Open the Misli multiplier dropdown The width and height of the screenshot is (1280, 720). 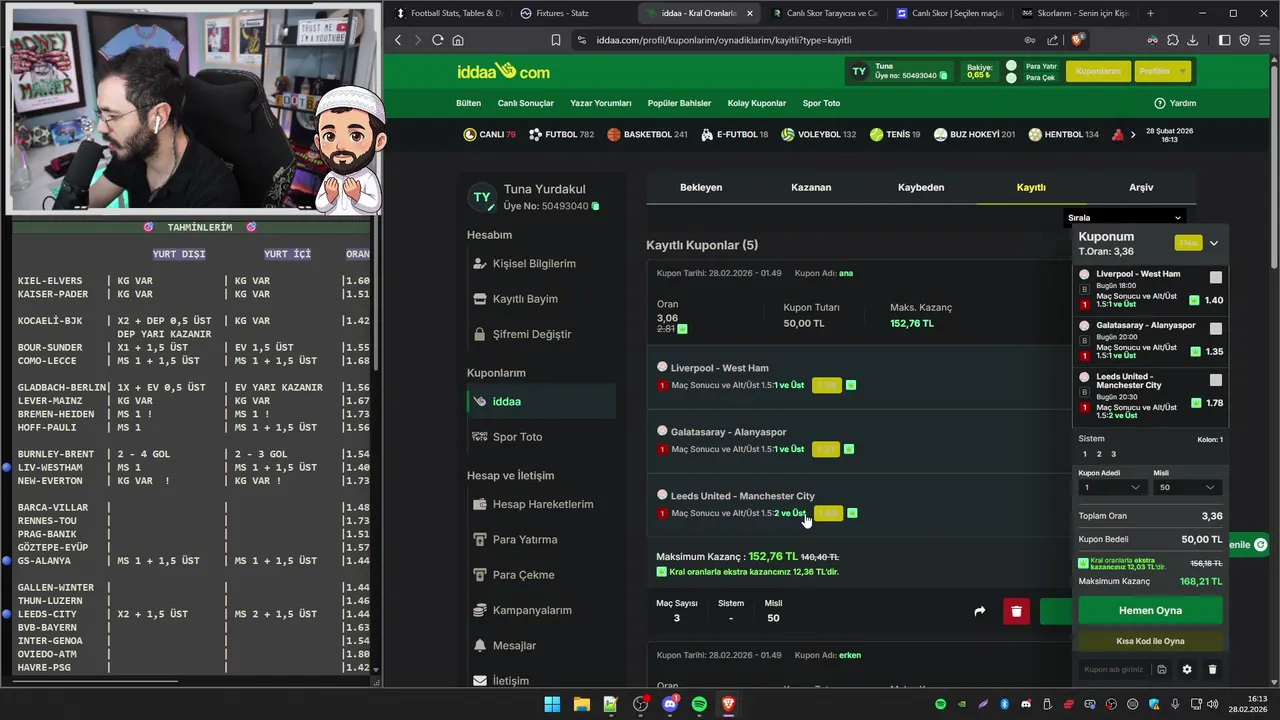pos(1187,487)
